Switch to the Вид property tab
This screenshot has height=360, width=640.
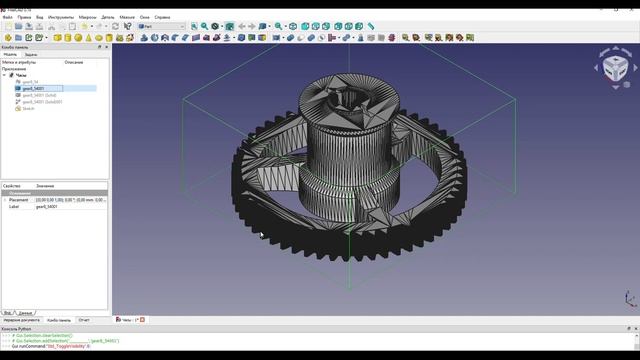tap(7, 313)
